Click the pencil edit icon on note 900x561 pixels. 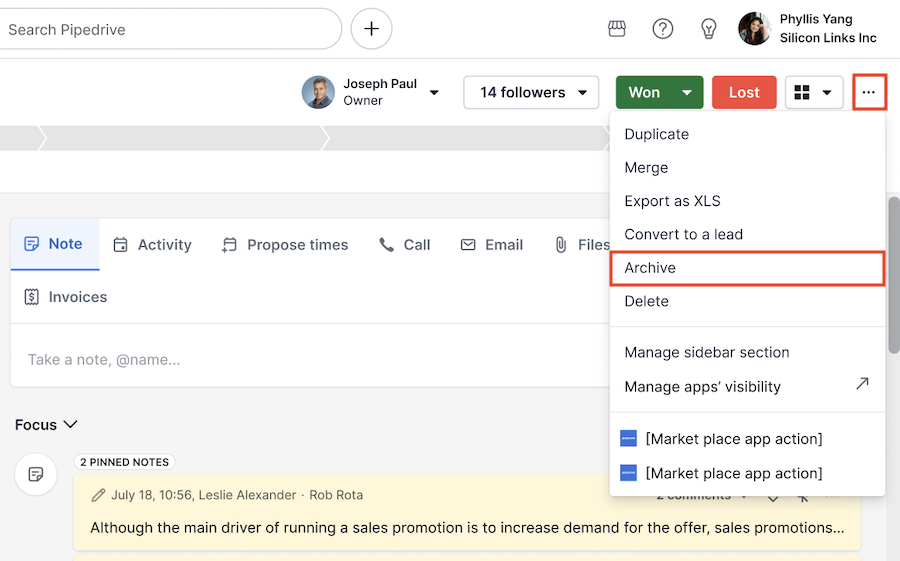pyautogui.click(x=98, y=495)
